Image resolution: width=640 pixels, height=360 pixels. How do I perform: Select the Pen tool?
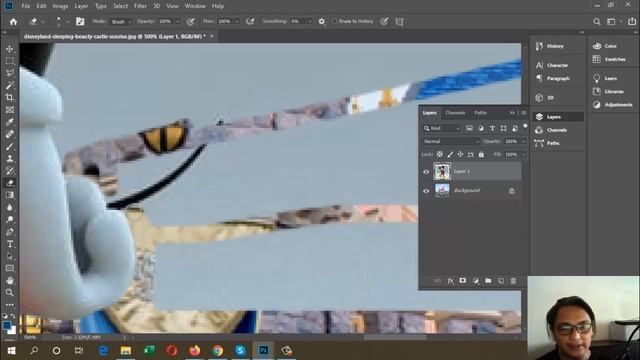coord(10,232)
